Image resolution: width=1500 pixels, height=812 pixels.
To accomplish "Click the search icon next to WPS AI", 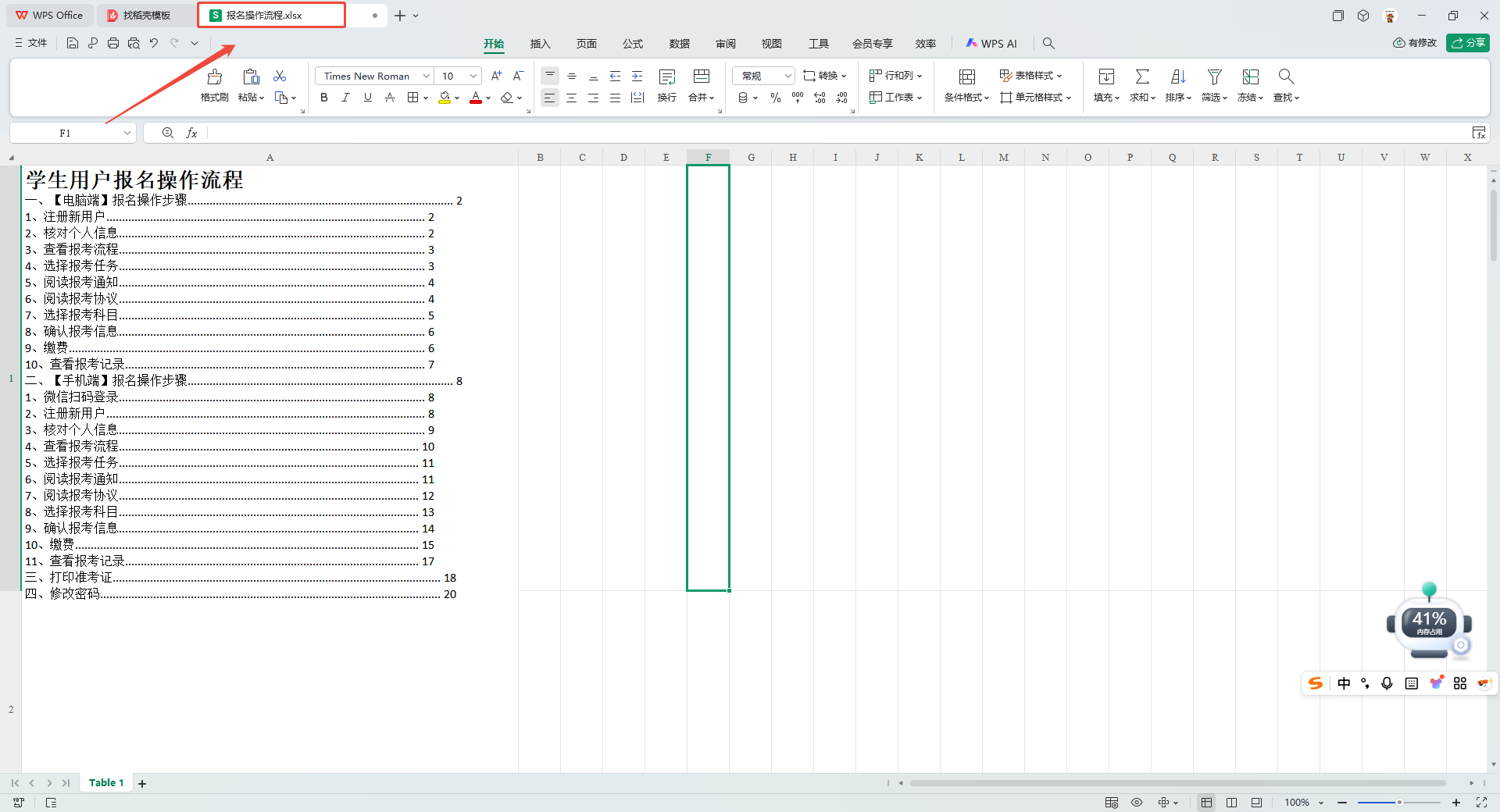I will (1048, 43).
